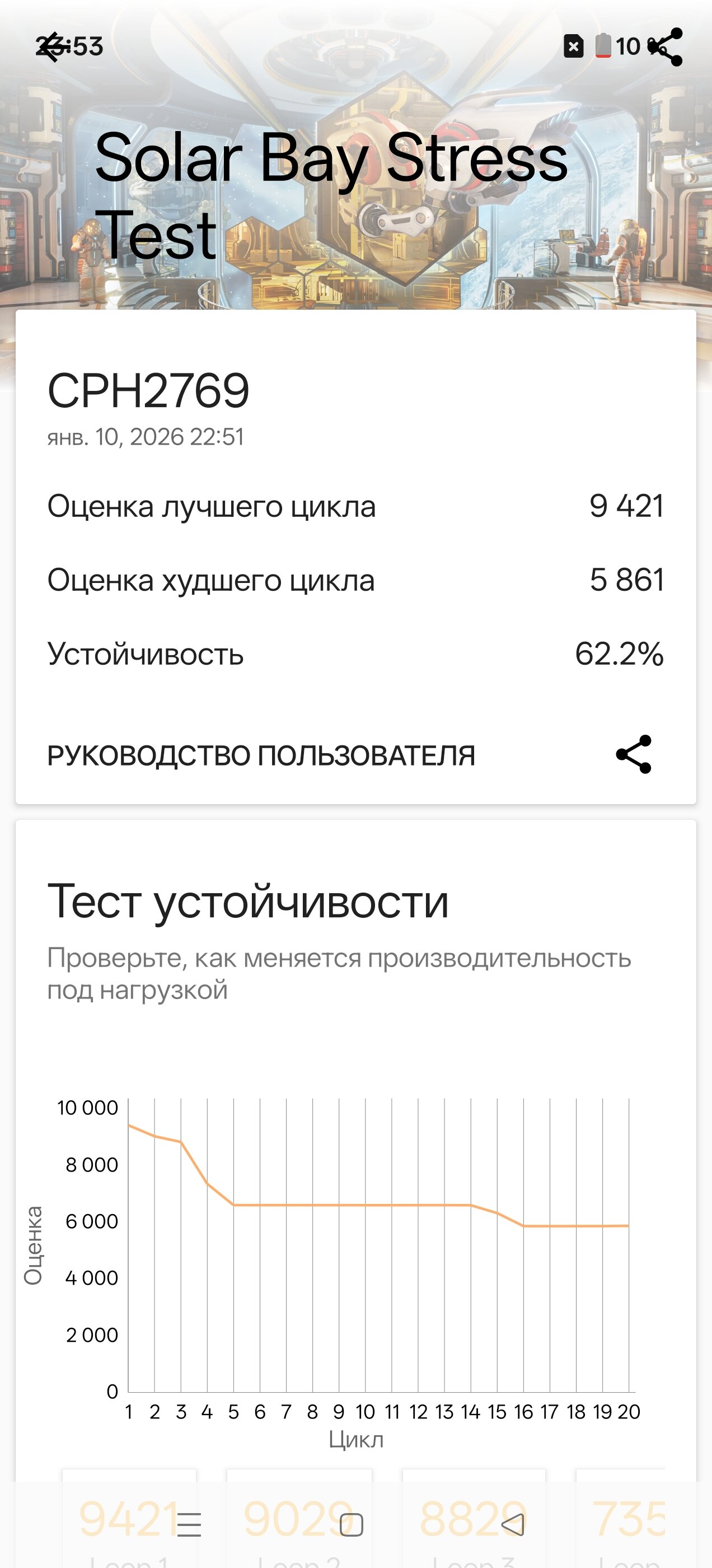Tap the orange line in the stability chart
Viewport: 712px width, 1568px height.
[x=365, y=1205]
